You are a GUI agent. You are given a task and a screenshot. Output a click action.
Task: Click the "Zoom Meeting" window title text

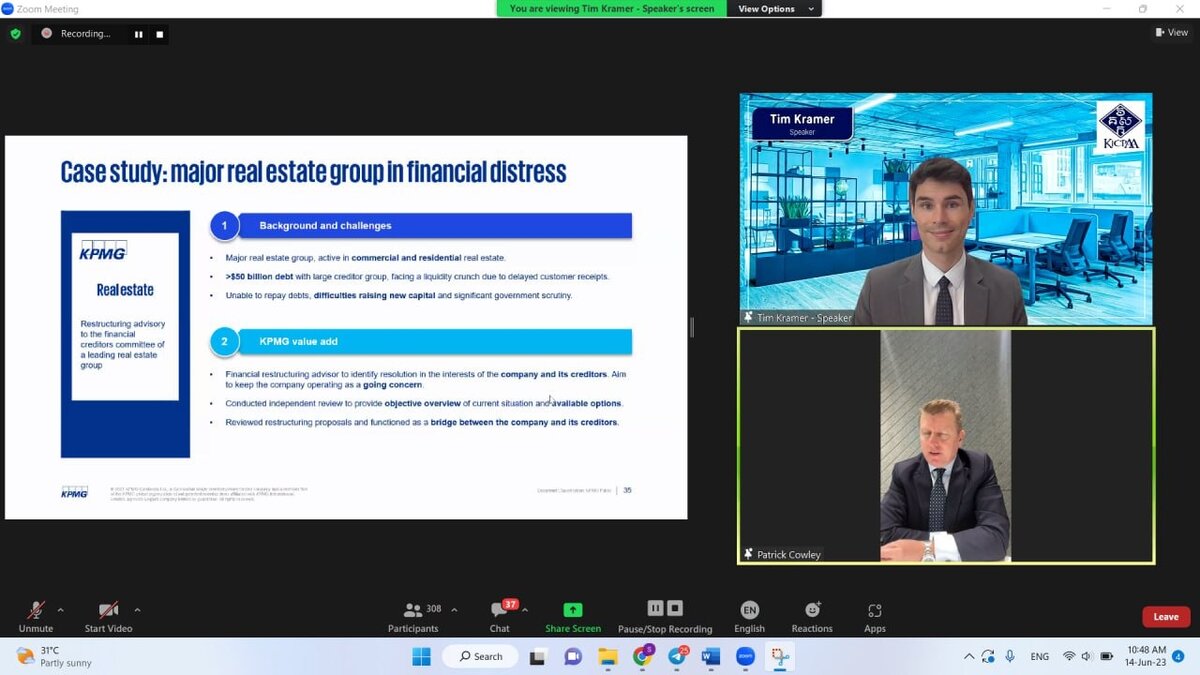(x=49, y=9)
